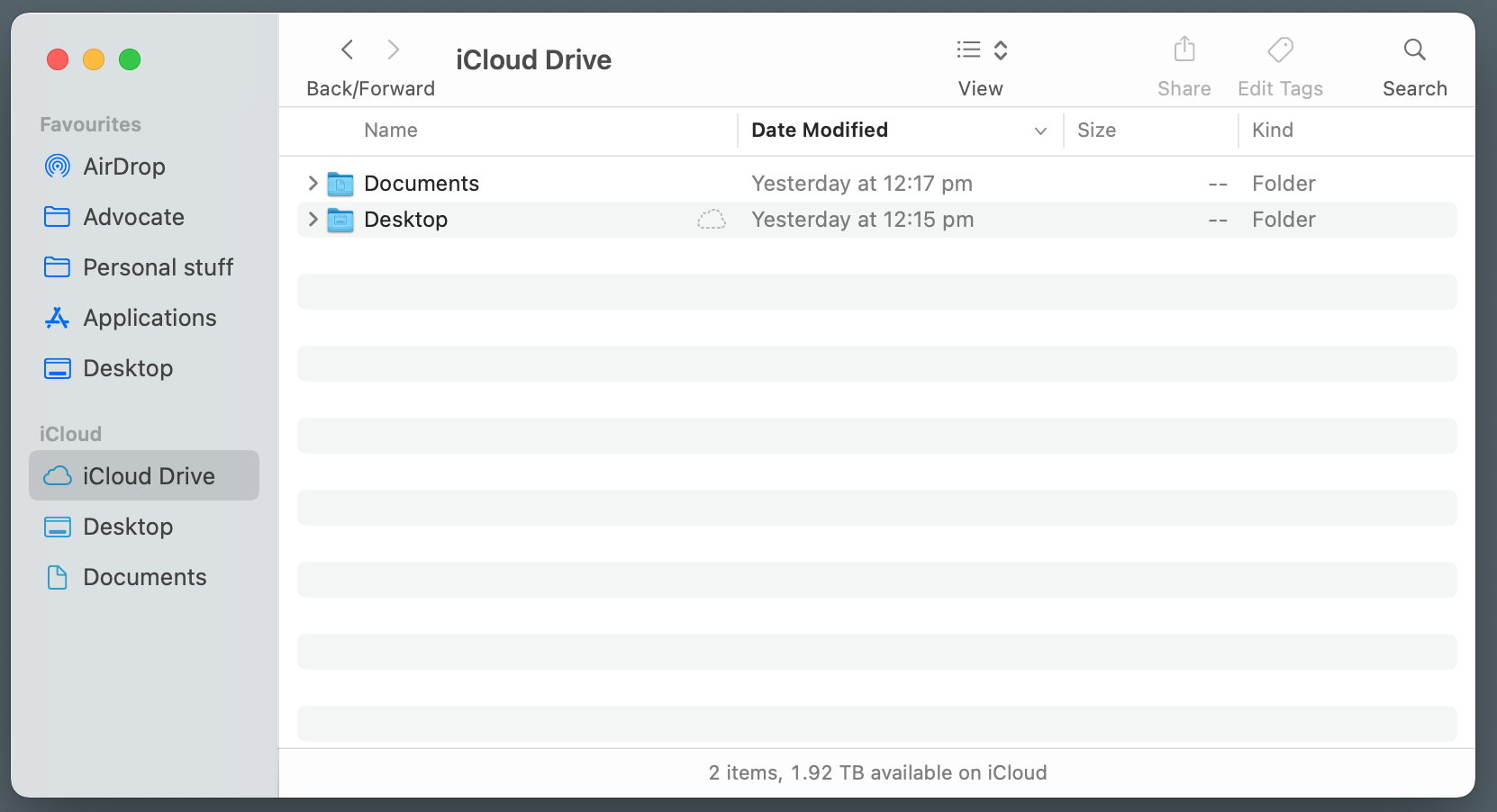
Task: Navigate back using the Back arrow
Action: pyautogui.click(x=347, y=50)
